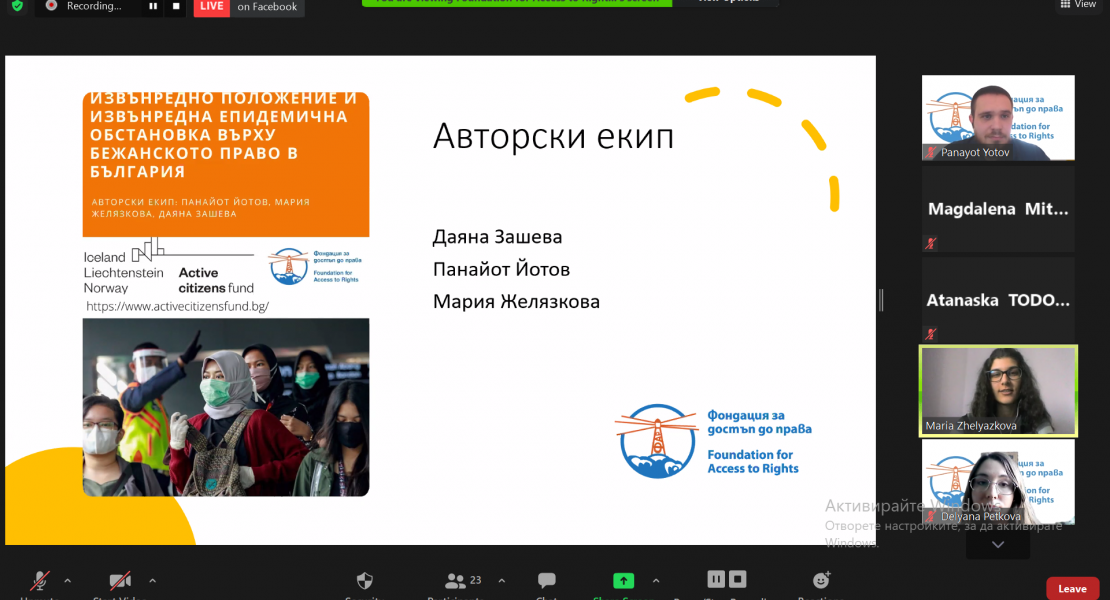The height and width of the screenshot is (600, 1110).
Task: Click the Active citizens fund logo
Action: [x=215, y=280]
